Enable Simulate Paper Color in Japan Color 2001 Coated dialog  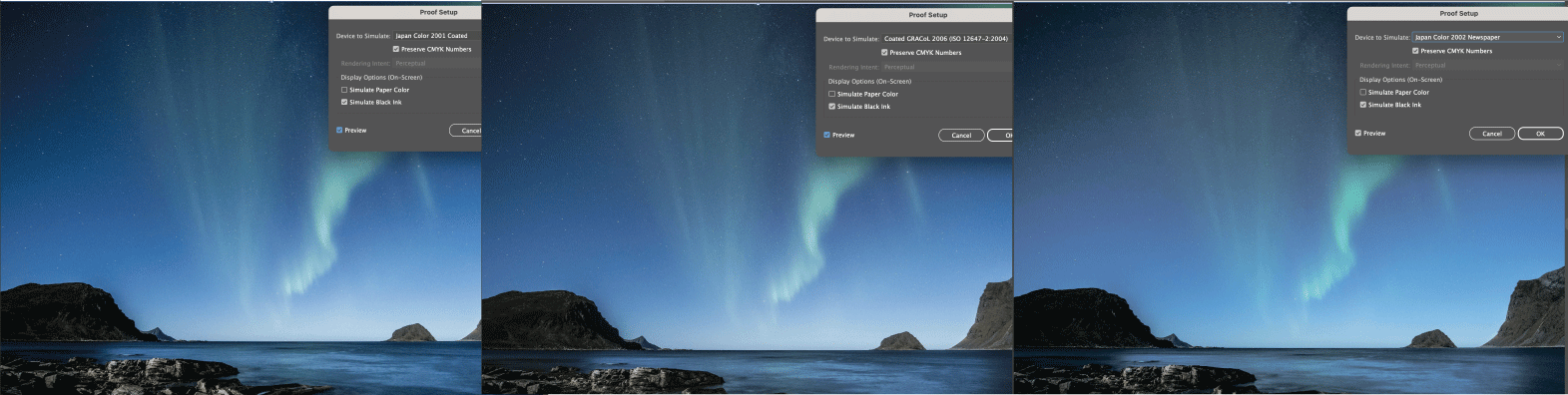coord(344,90)
